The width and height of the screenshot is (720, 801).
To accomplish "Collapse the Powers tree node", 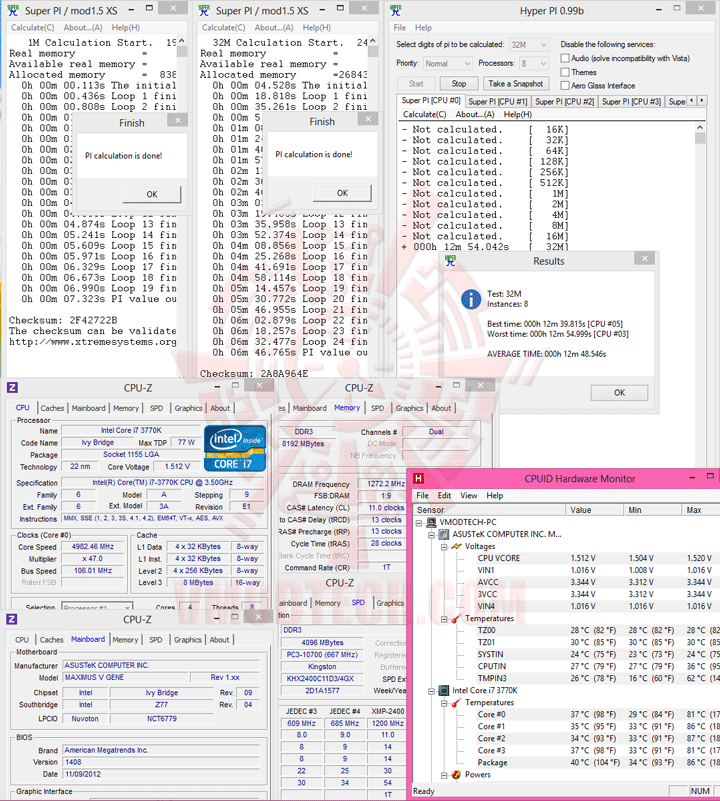I will [444, 775].
